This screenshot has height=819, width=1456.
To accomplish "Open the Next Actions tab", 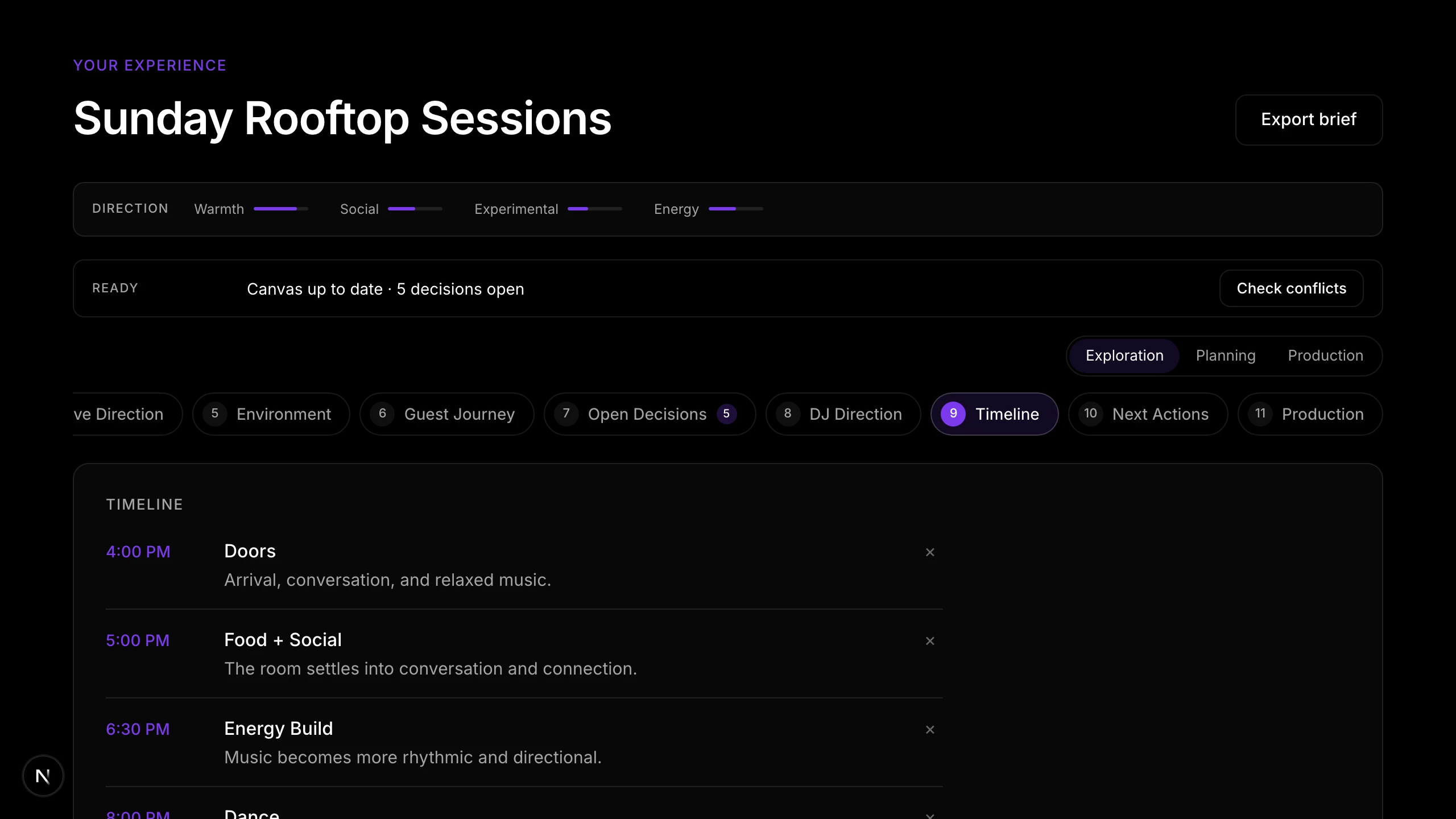I will (x=1148, y=414).
